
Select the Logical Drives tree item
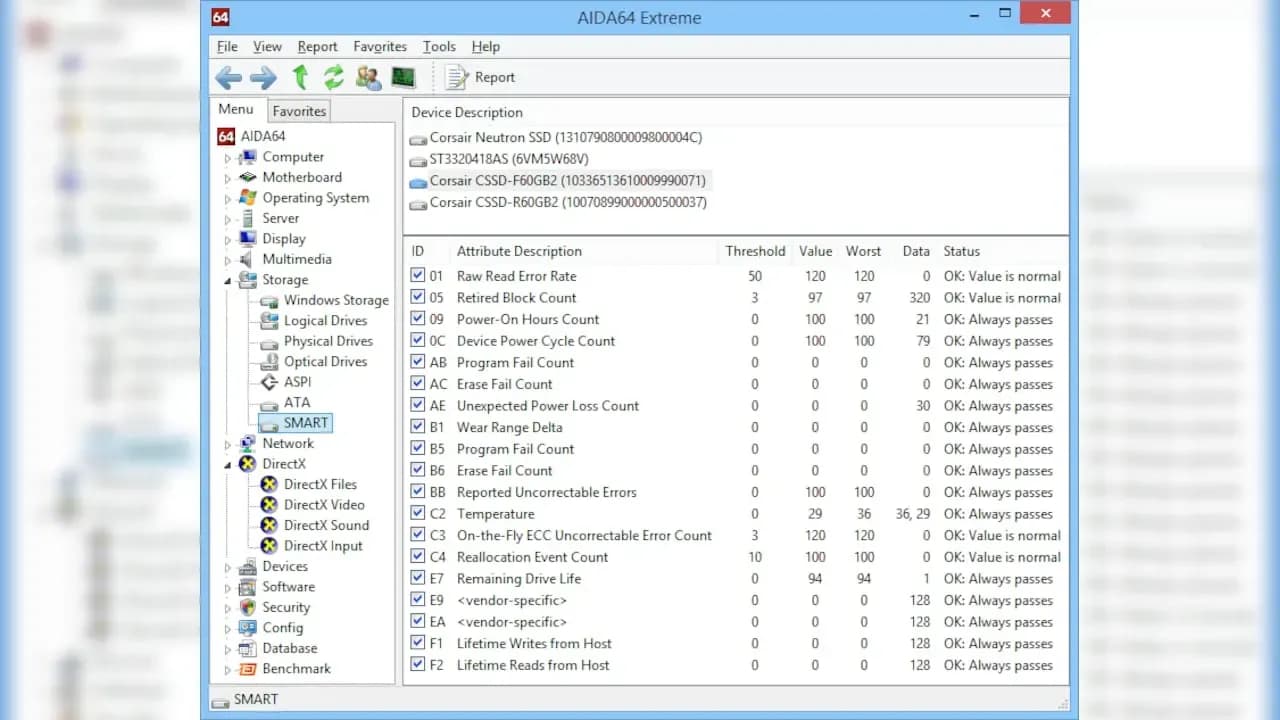coord(325,321)
